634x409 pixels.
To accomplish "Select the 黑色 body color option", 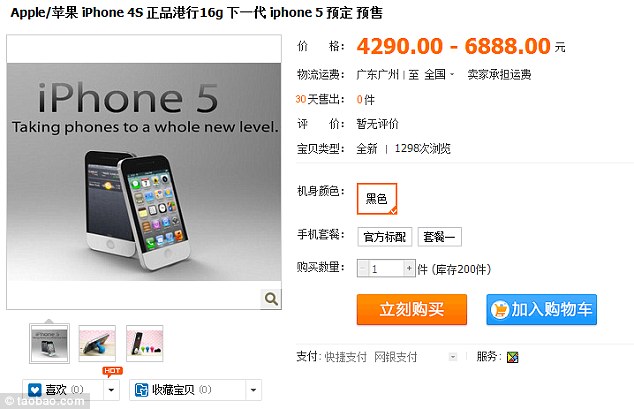I will (377, 199).
